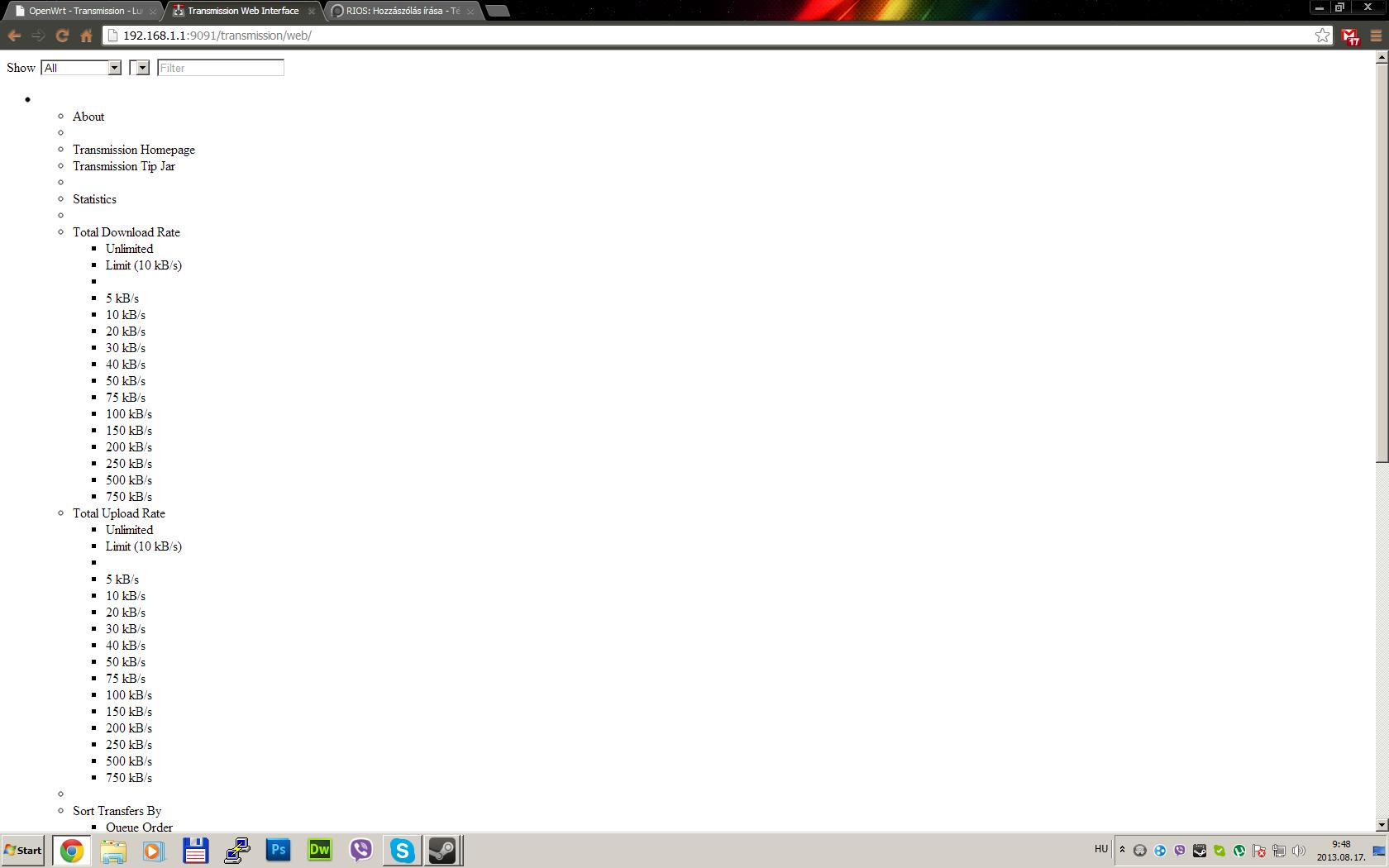Go back using the browser back arrow

tap(14, 36)
